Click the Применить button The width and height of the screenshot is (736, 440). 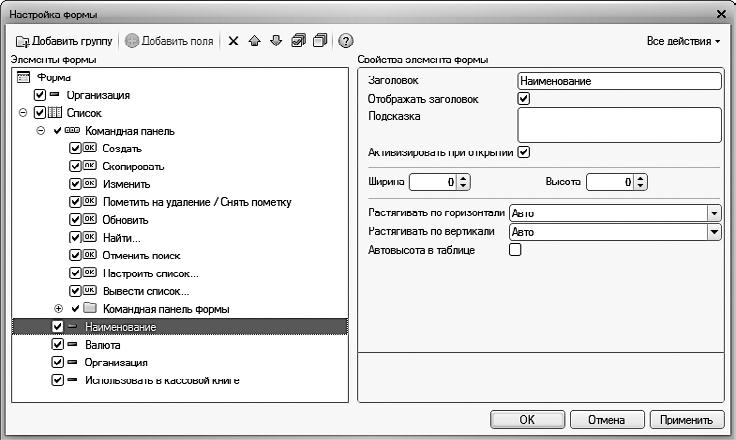pyautogui.click(x=687, y=420)
